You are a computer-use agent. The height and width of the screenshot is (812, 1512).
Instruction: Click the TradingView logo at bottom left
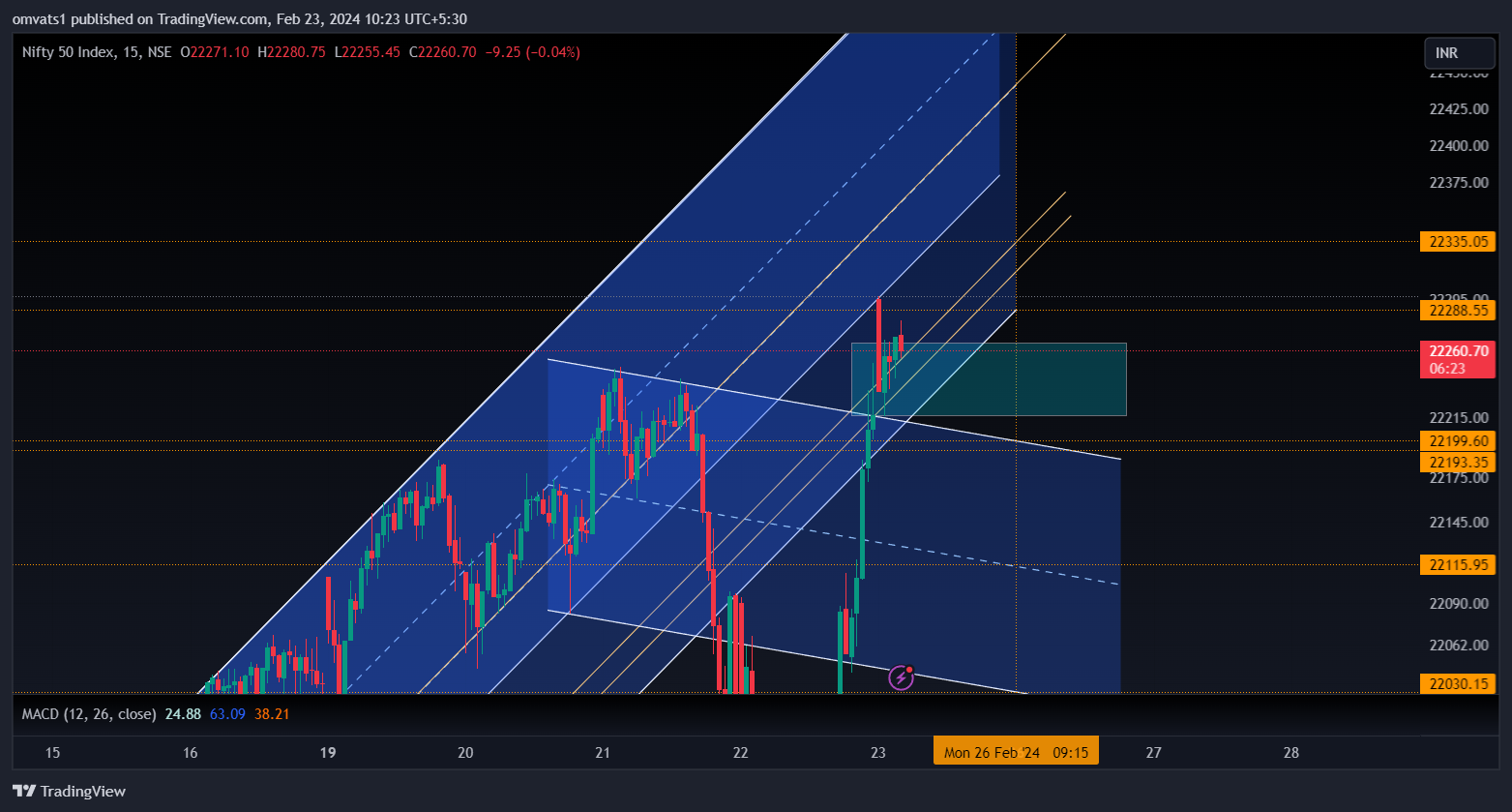[69, 791]
